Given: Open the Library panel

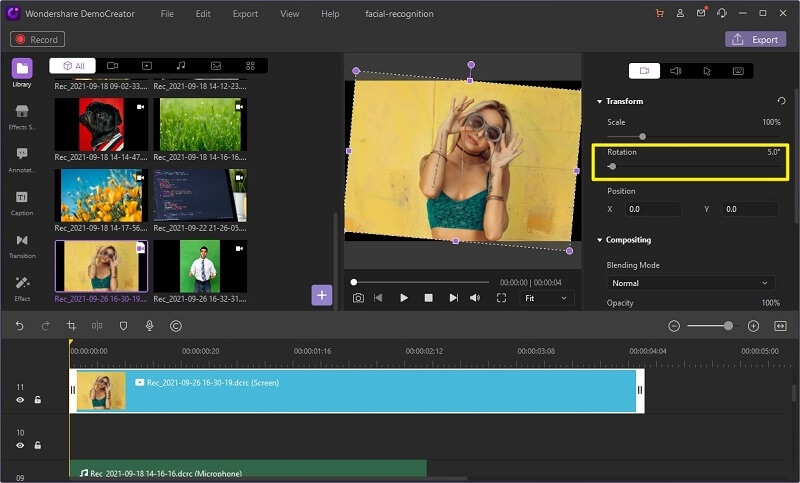Looking at the screenshot, I should pos(22,72).
